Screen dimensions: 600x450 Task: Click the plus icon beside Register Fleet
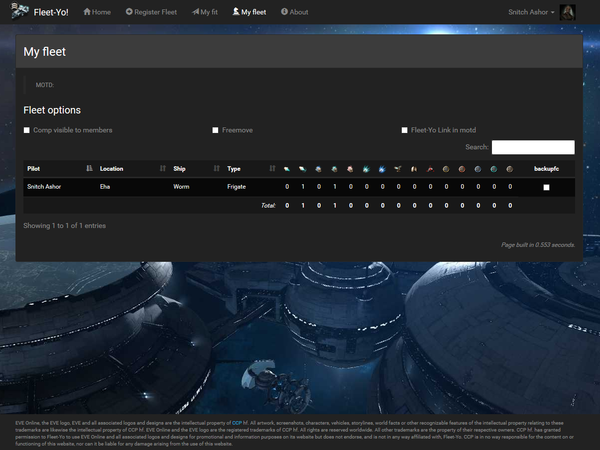click(129, 12)
